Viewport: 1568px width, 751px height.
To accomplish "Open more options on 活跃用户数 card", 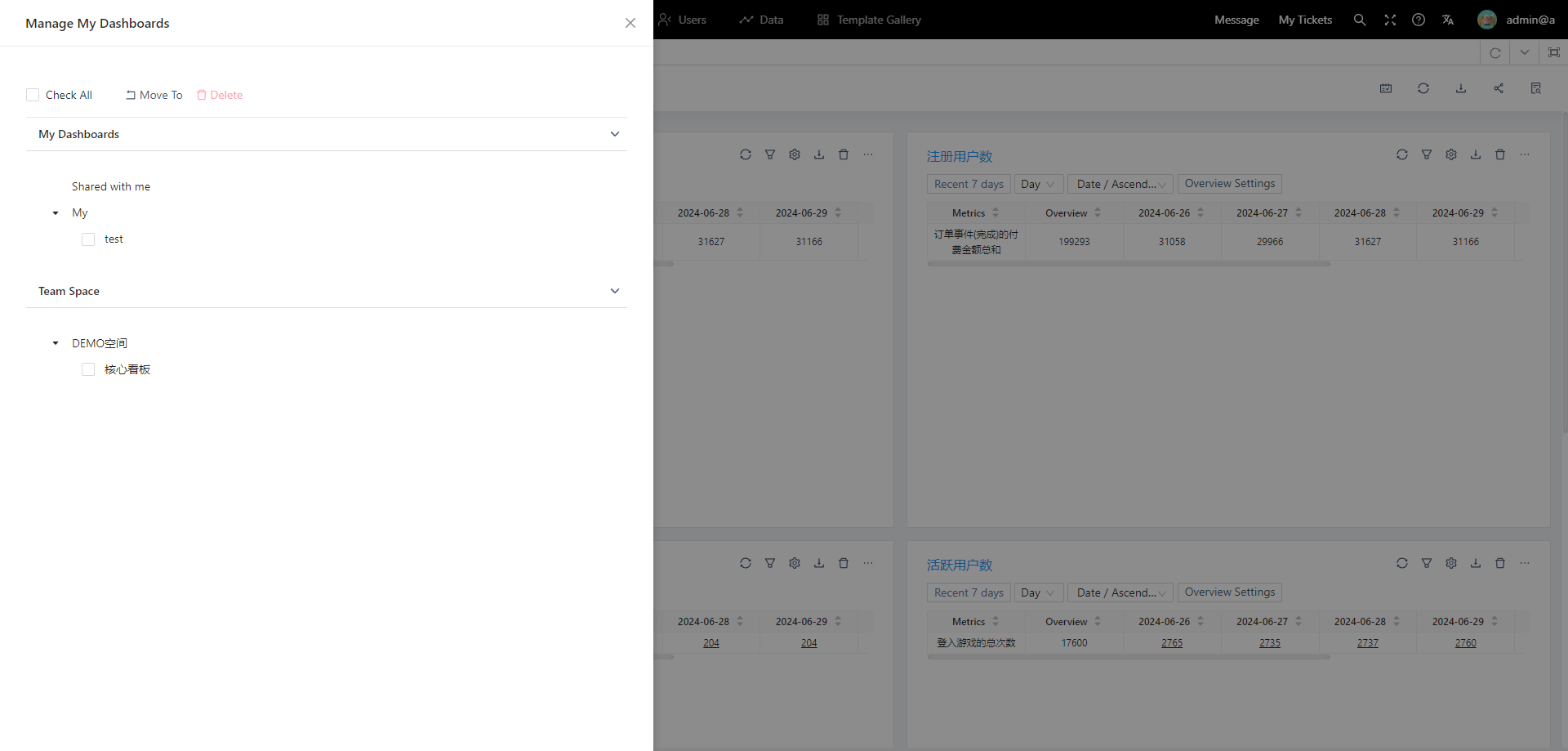I will coord(1525,563).
